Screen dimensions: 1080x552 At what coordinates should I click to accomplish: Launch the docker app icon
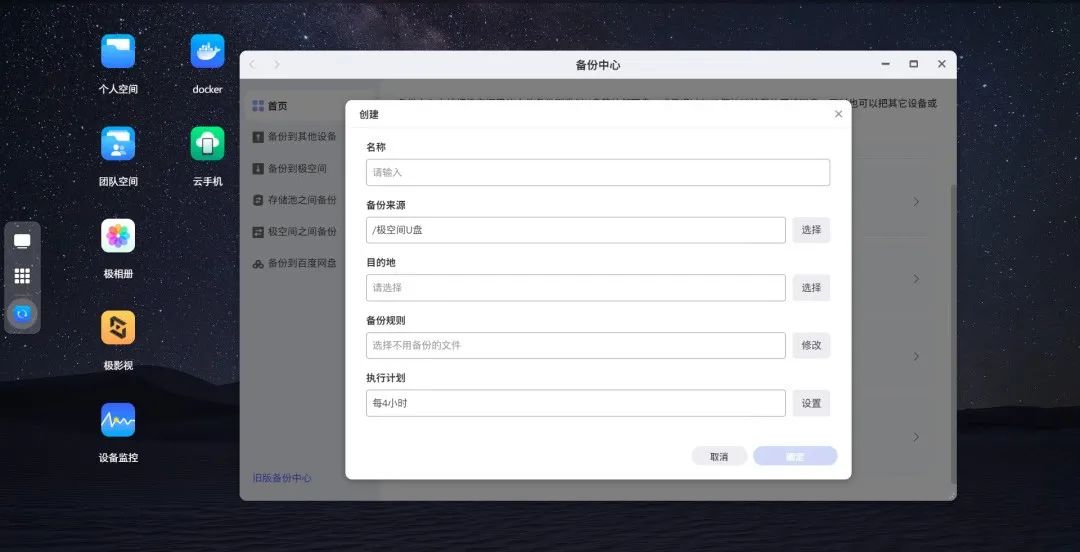(x=207, y=51)
